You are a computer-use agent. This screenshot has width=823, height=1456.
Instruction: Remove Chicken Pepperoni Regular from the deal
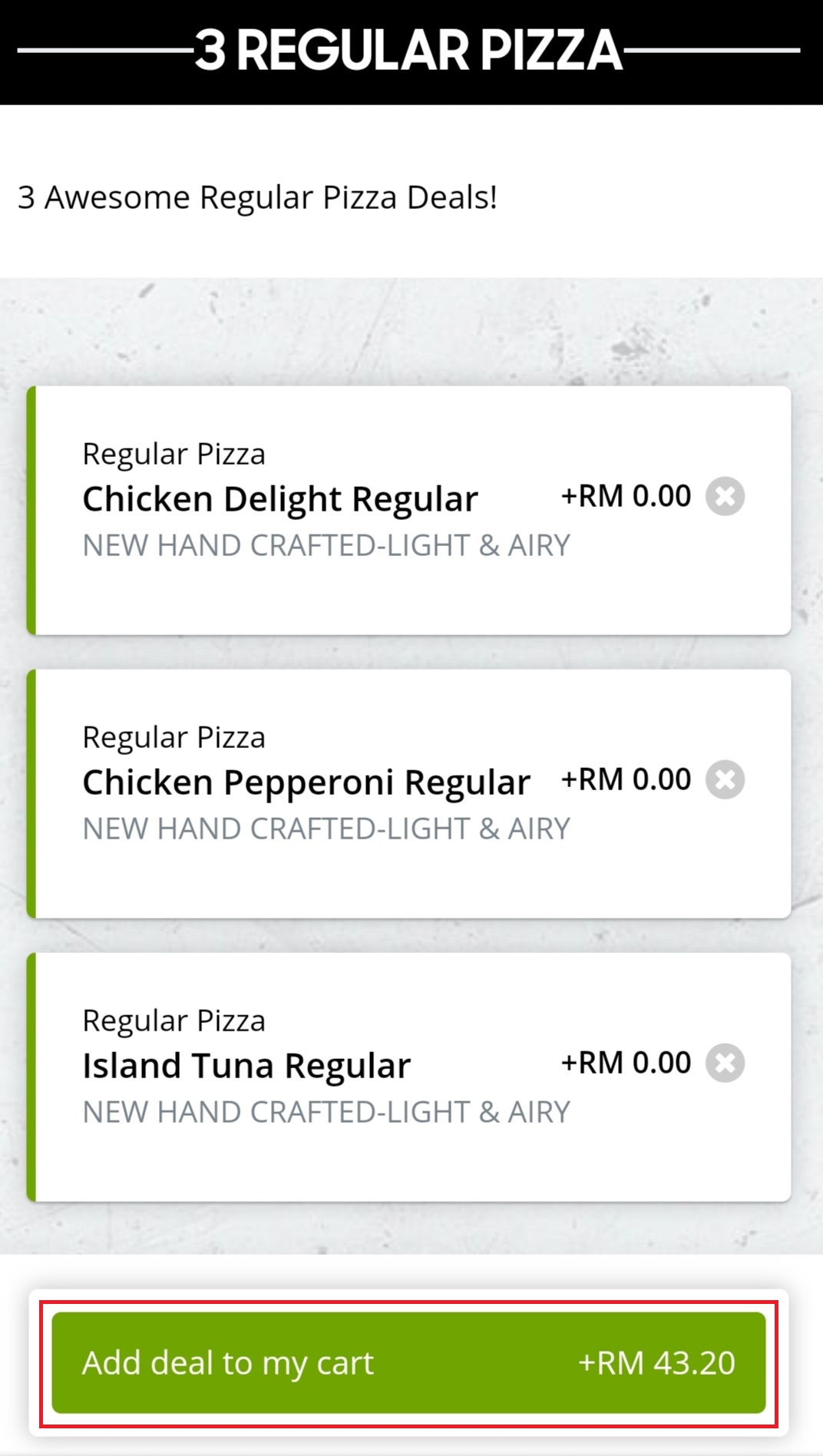(x=725, y=779)
